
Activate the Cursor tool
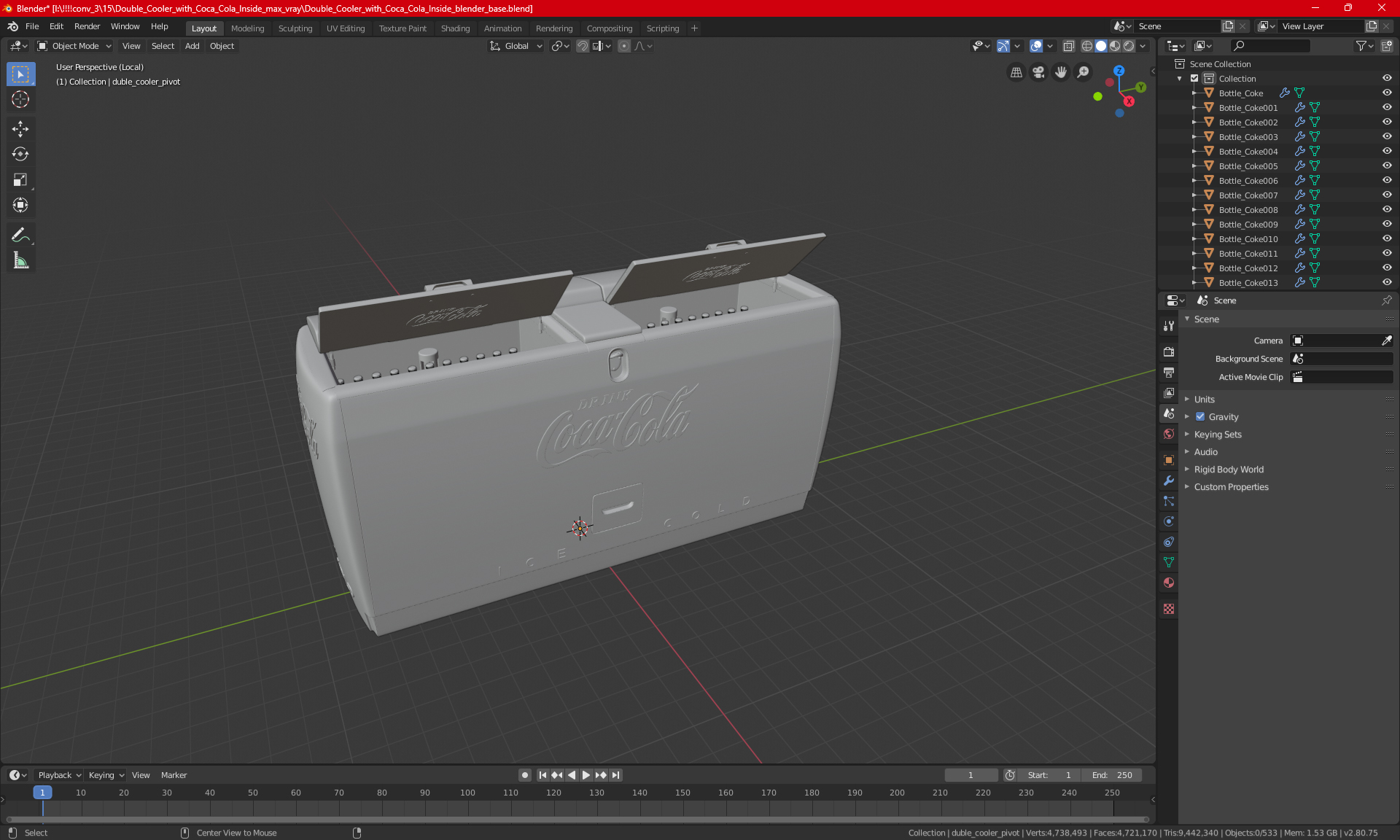click(20, 99)
